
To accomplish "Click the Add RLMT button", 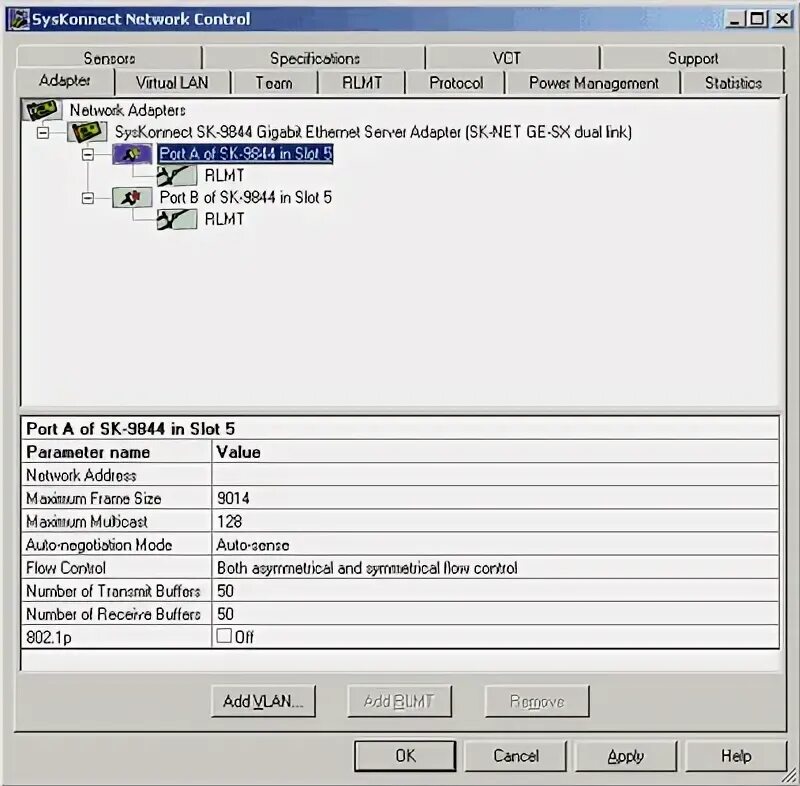I will click(x=399, y=701).
